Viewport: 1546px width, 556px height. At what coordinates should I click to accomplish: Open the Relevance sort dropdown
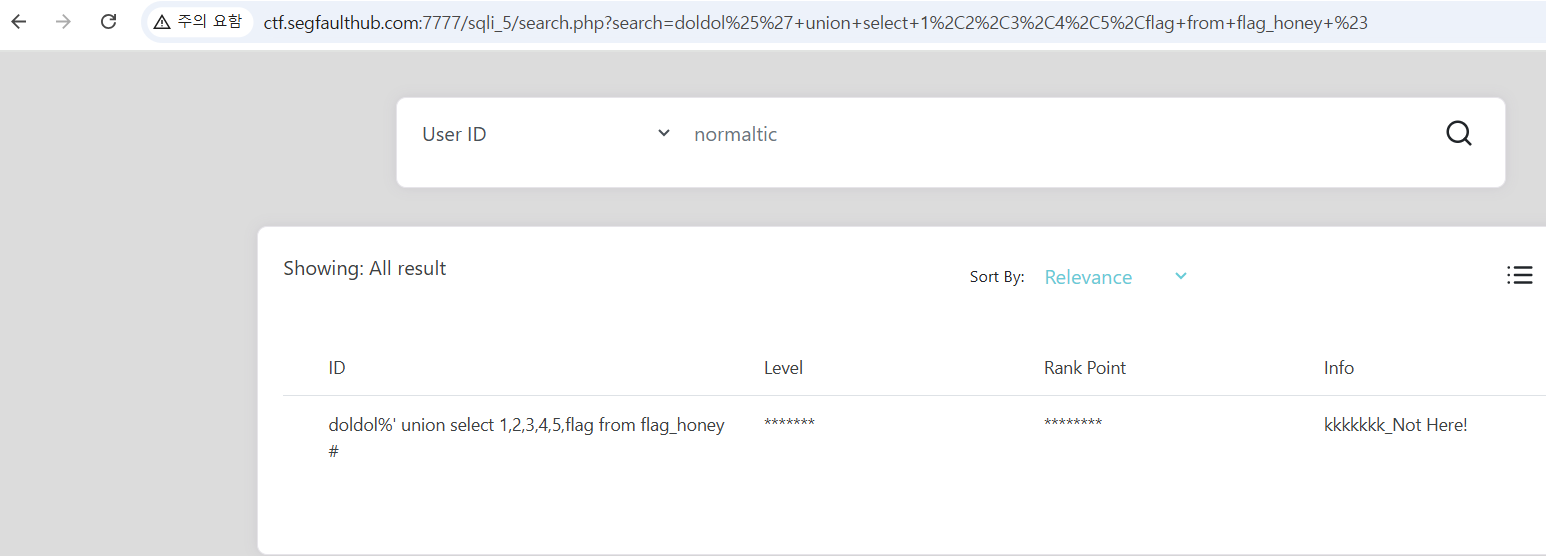click(1088, 278)
